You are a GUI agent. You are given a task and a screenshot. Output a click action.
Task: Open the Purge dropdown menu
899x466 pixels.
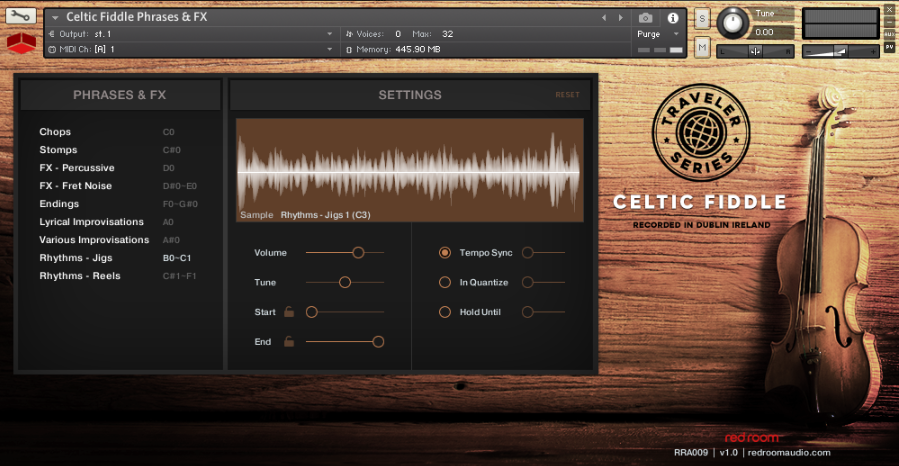click(x=658, y=34)
